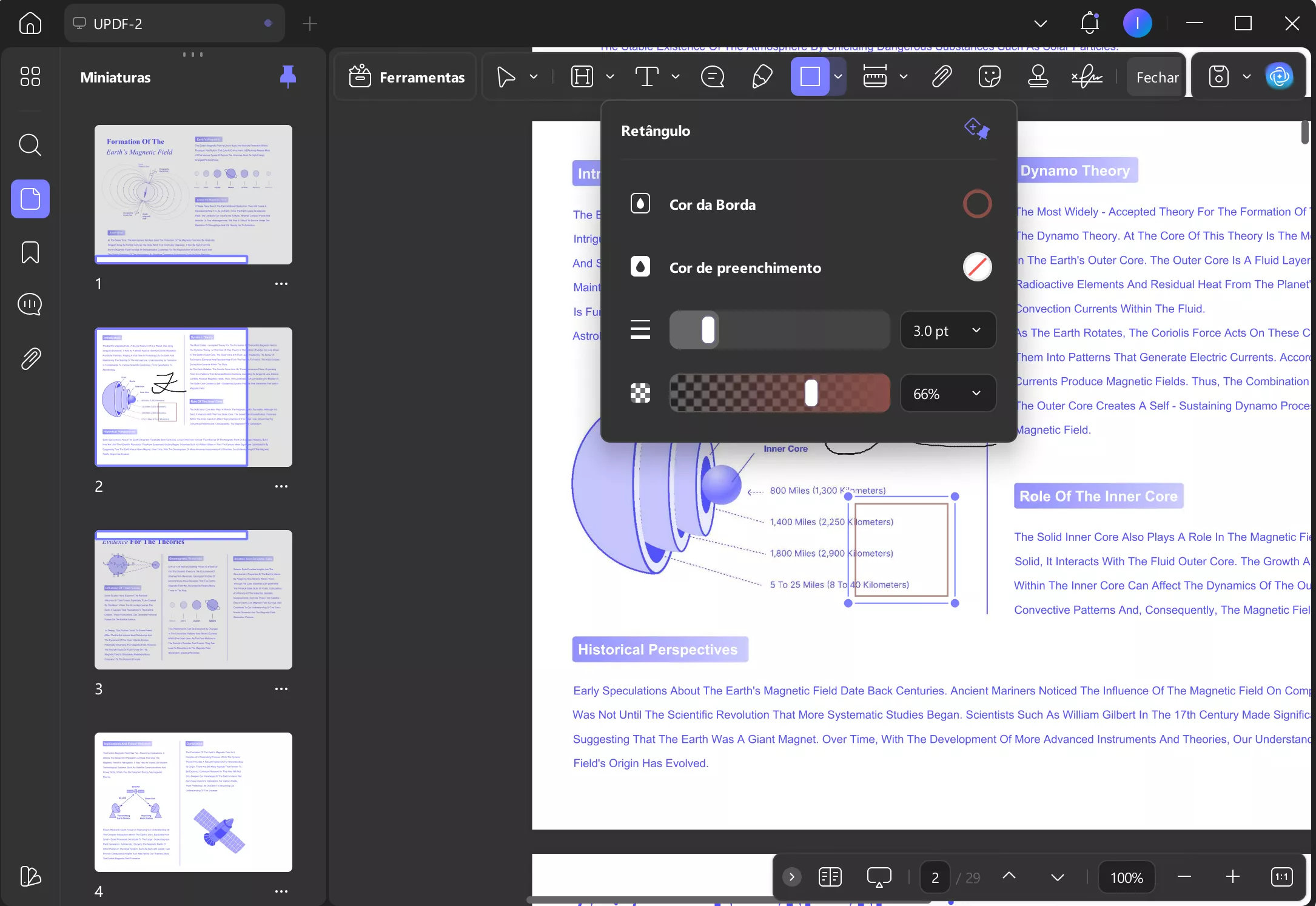Toggle the rectangle shape tool
This screenshot has height=906, width=1316.
pos(810,77)
